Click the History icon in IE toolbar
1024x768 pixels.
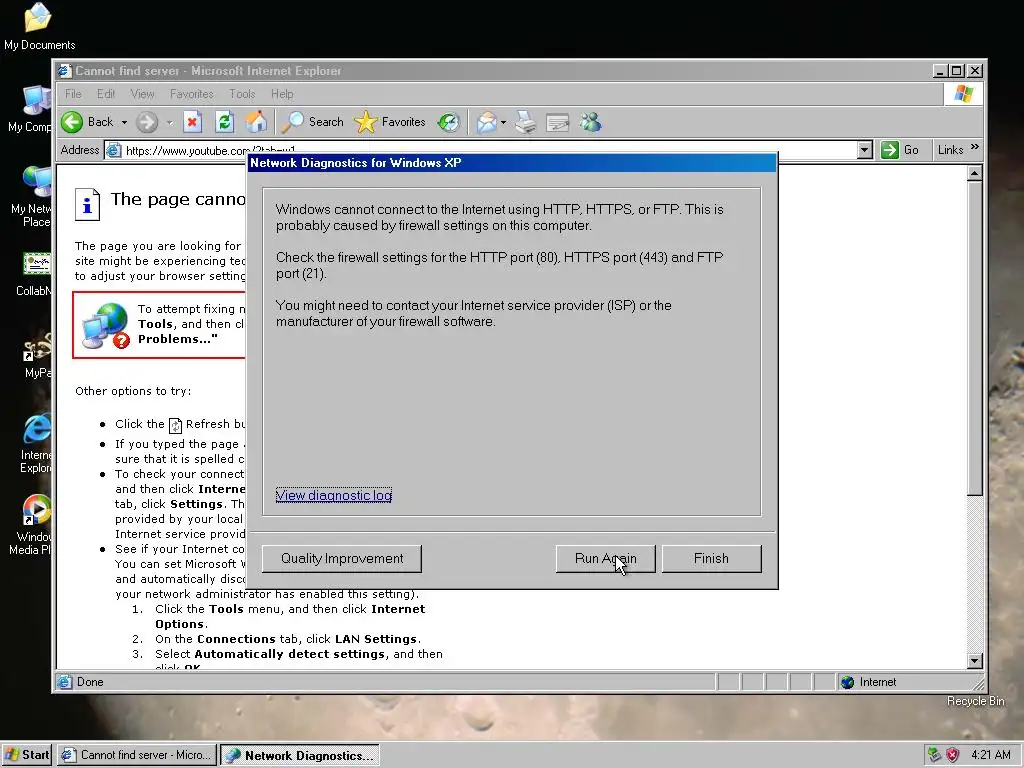pyautogui.click(x=449, y=122)
